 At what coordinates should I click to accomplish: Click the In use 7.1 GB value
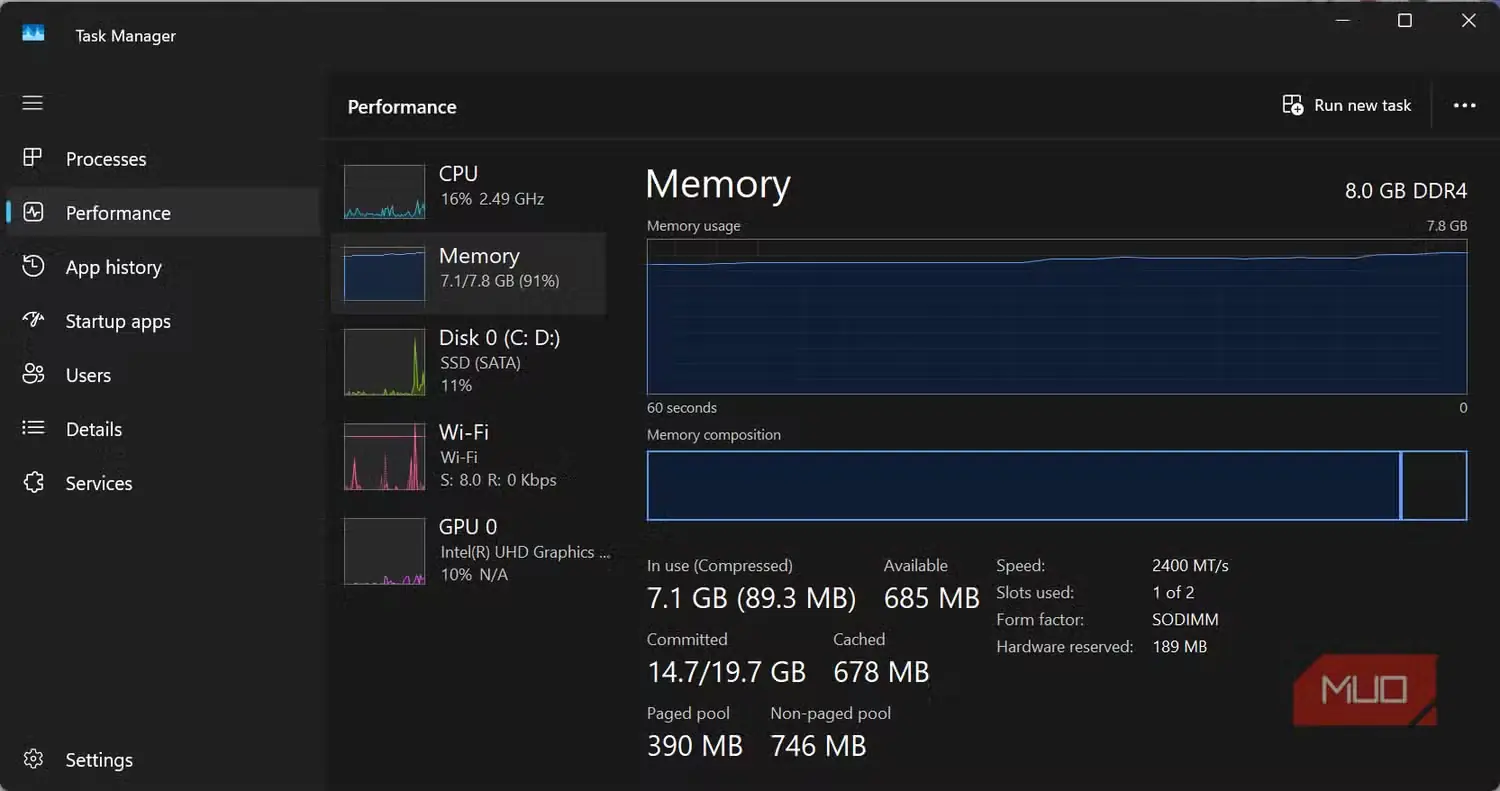tap(751, 598)
